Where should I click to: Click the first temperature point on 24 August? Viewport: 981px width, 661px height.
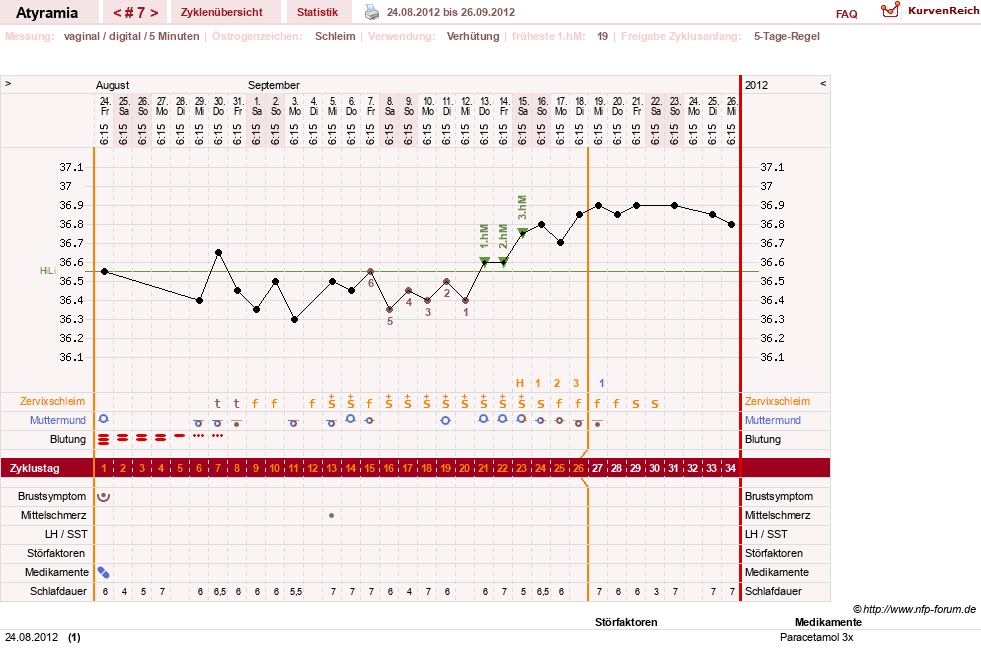(104, 271)
